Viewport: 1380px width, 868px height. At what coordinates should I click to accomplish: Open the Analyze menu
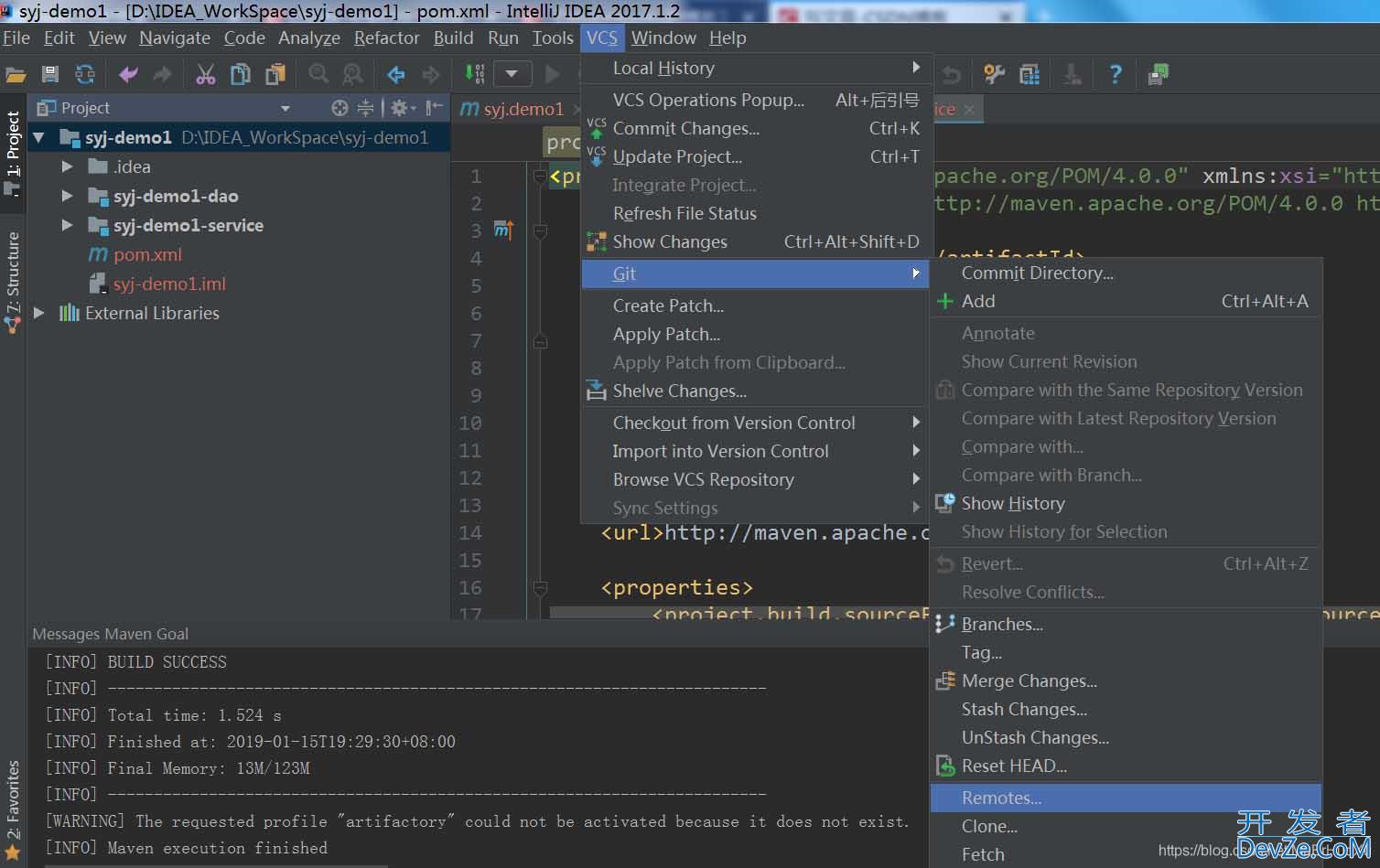pos(309,38)
